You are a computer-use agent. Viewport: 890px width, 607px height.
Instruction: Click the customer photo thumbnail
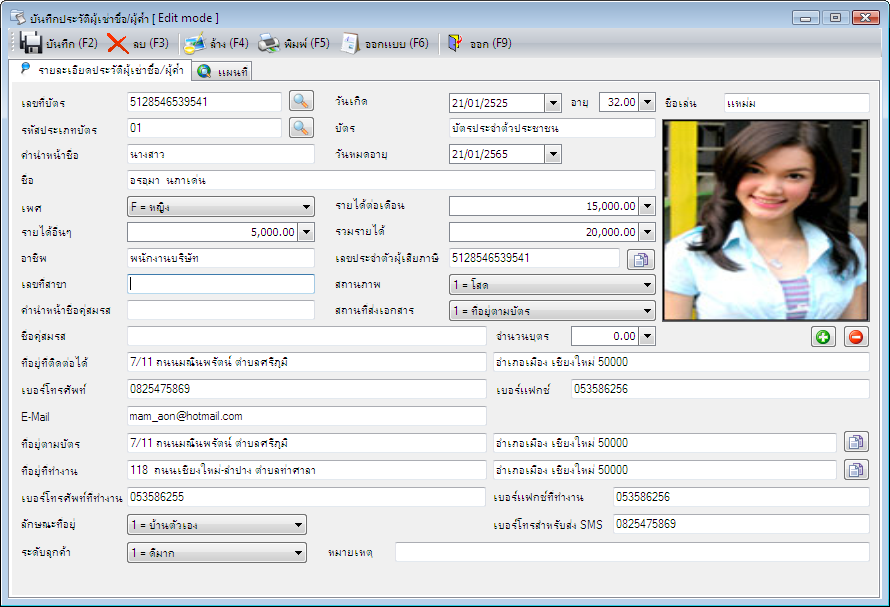(766, 220)
